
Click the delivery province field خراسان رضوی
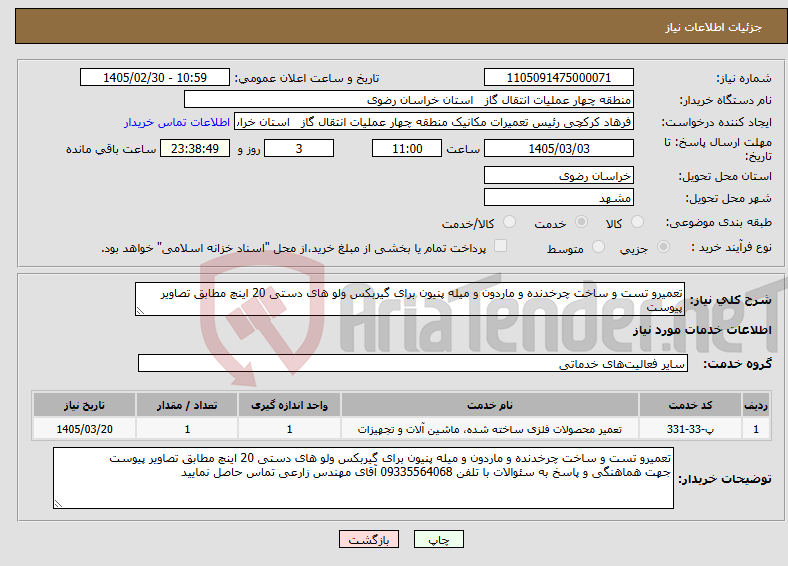coord(558,175)
